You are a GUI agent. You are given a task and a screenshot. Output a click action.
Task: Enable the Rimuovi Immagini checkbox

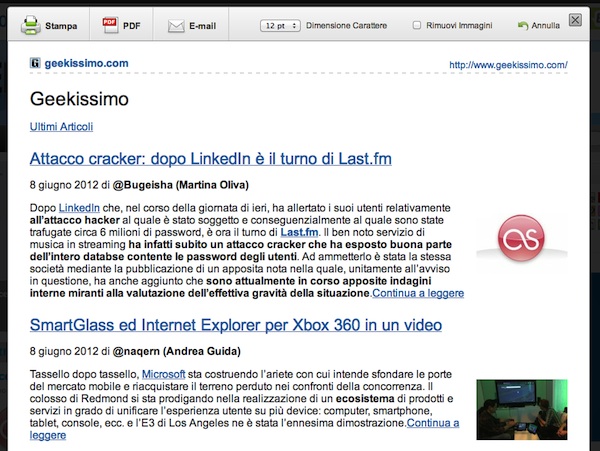click(417, 25)
